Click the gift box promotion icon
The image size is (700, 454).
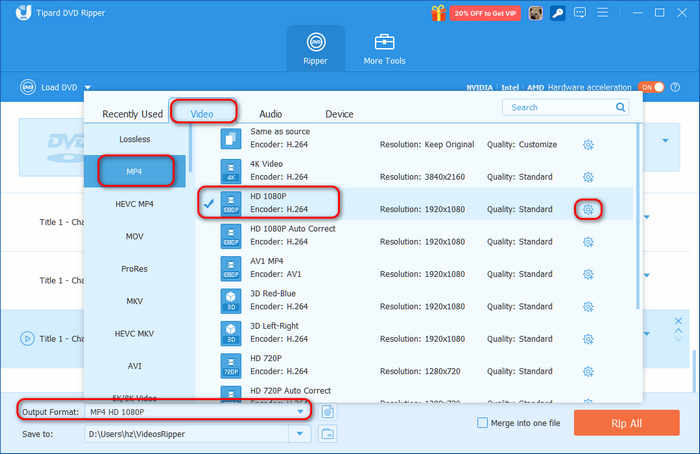438,13
